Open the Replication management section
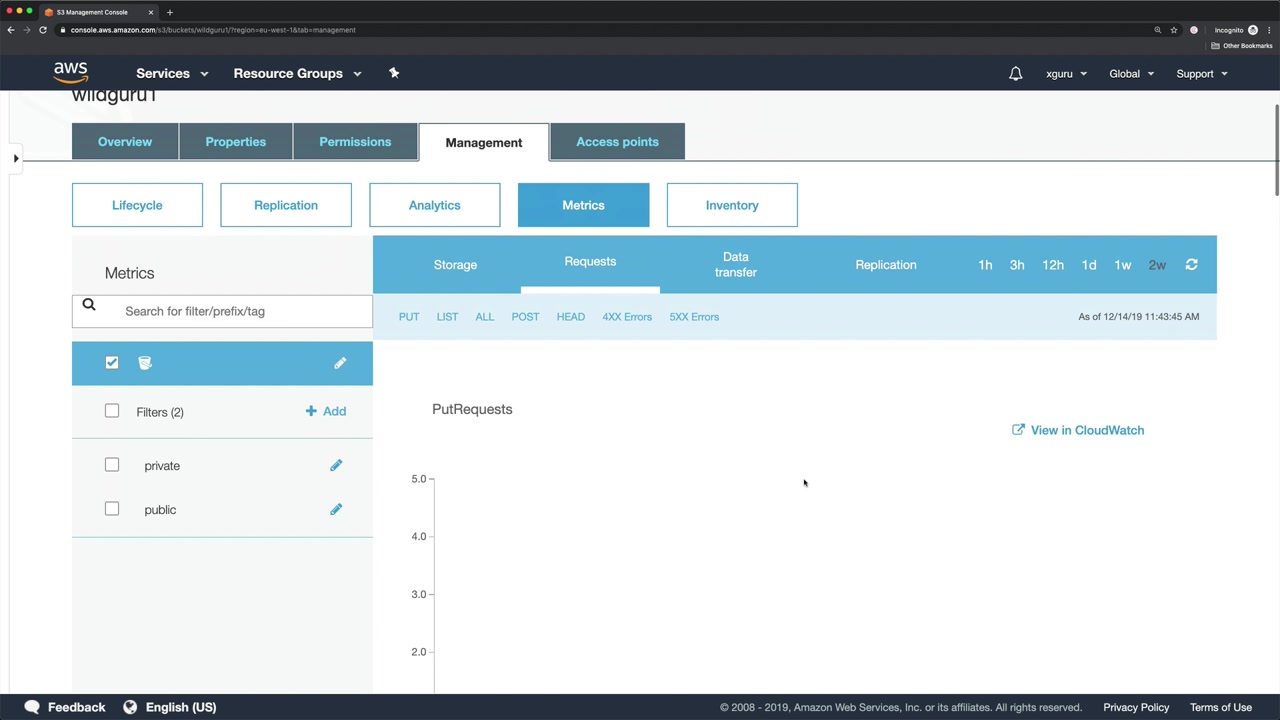The height and width of the screenshot is (720, 1280). click(x=286, y=205)
